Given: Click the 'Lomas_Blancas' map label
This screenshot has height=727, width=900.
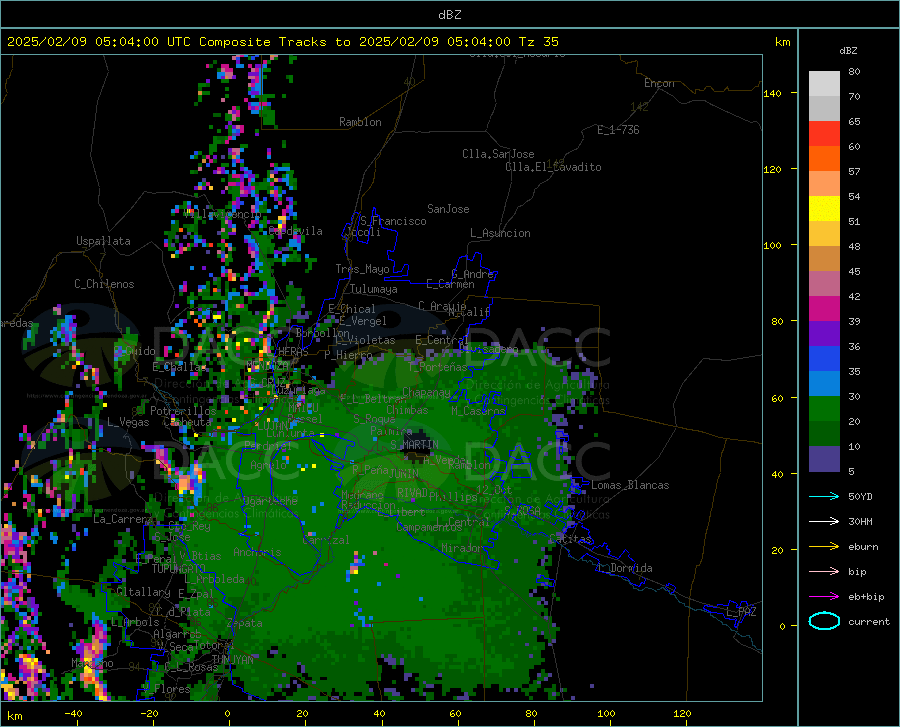Looking at the screenshot, I should 630,485.
